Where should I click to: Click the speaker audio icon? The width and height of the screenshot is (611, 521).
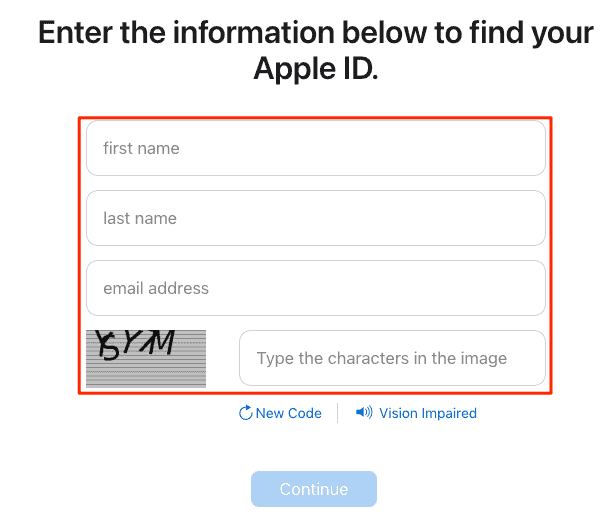(364, 412)
